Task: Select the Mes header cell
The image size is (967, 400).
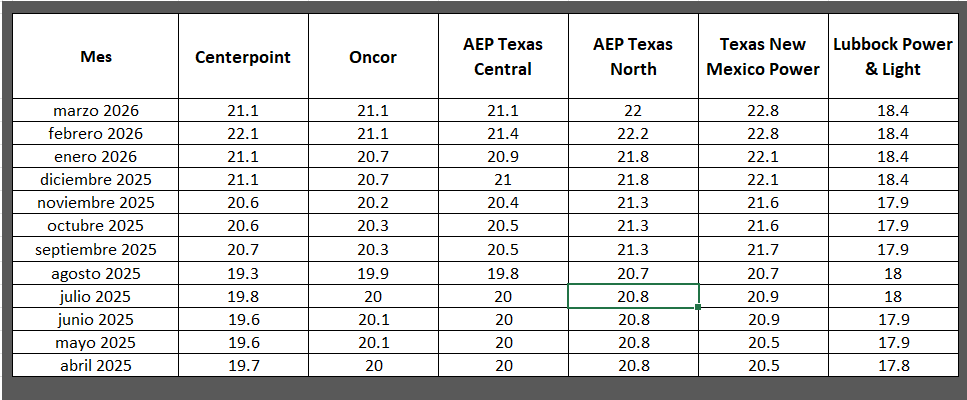Action: click(96, 57)
